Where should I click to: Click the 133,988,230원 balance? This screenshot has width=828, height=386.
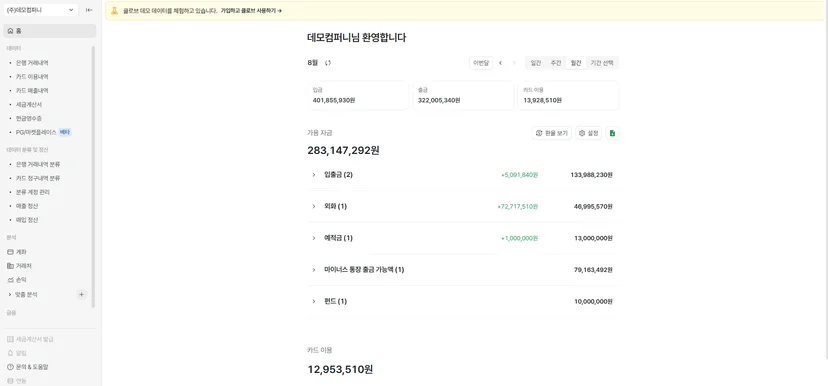591,175
